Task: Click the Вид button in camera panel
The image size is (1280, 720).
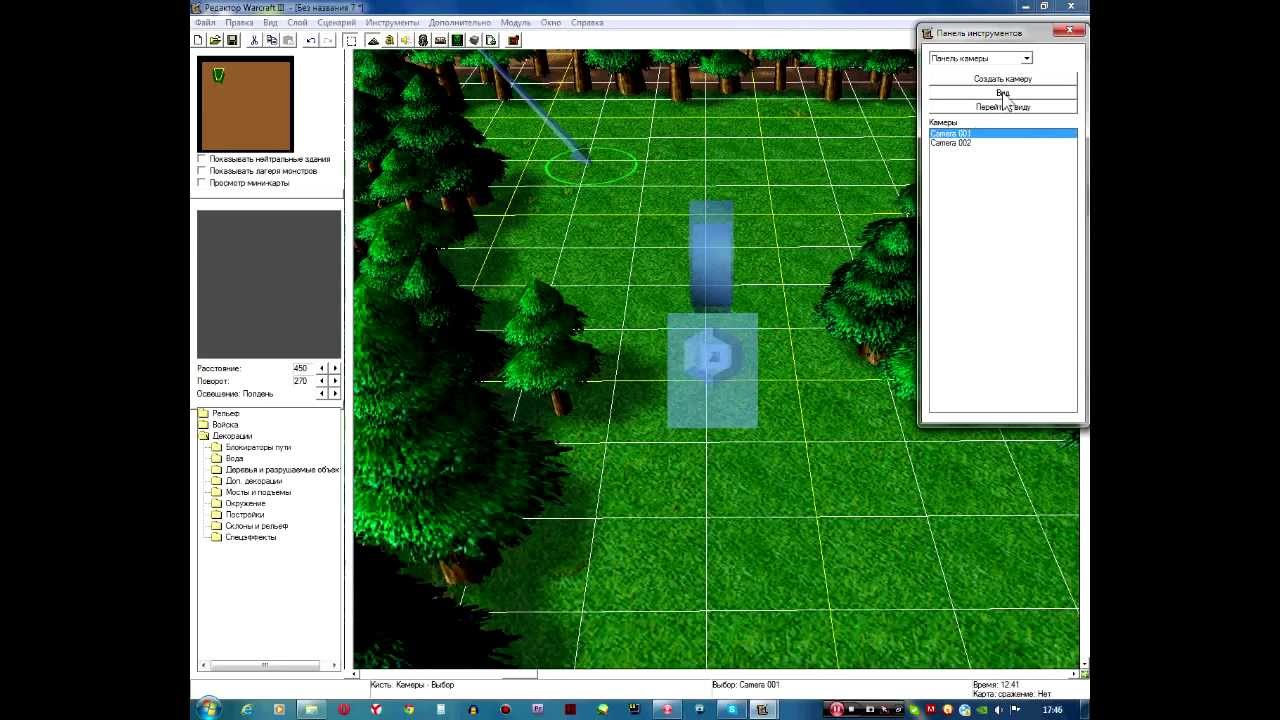Action: coord(1003,93)
